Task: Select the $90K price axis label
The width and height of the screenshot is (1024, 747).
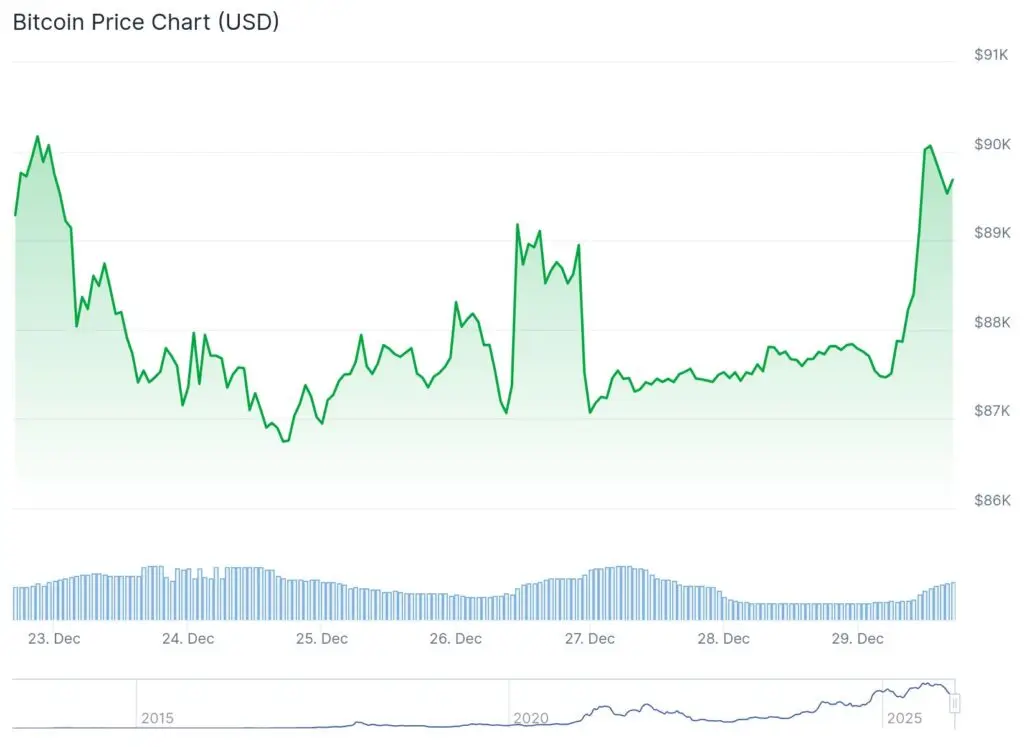Action: coord(991,144)
